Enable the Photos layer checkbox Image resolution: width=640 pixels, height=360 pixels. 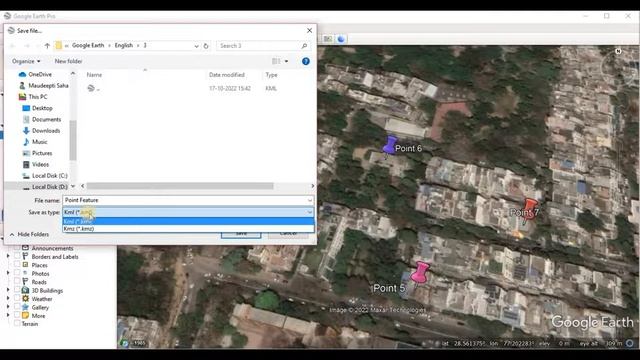(x=17, y=273)
